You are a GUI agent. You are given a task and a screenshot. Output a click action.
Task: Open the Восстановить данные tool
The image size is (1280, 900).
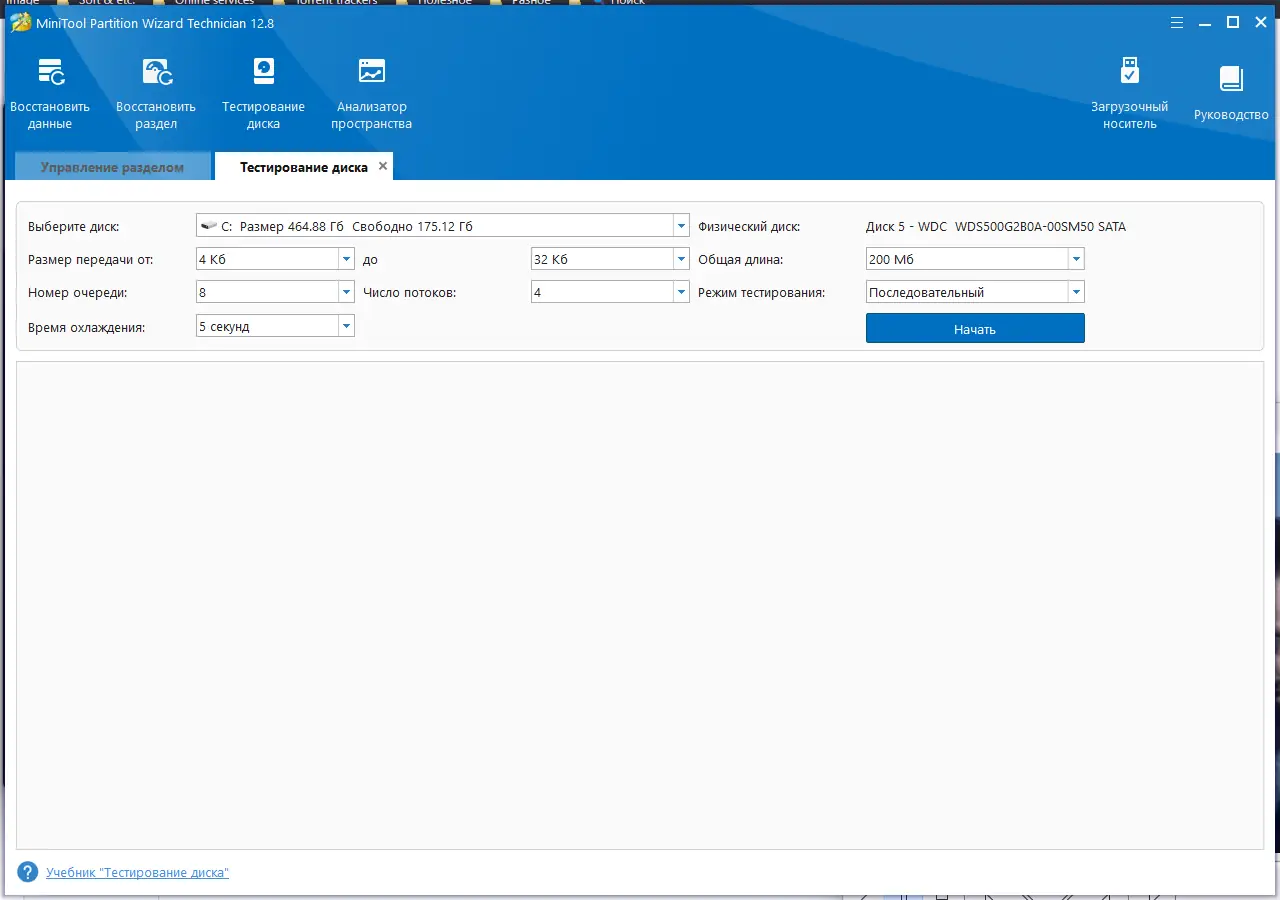(x=50, y=94)
